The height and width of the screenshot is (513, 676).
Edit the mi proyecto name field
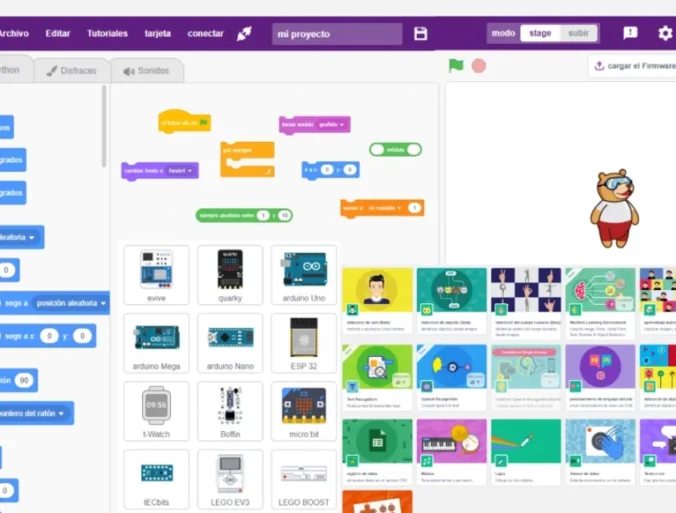pos(337,34)
